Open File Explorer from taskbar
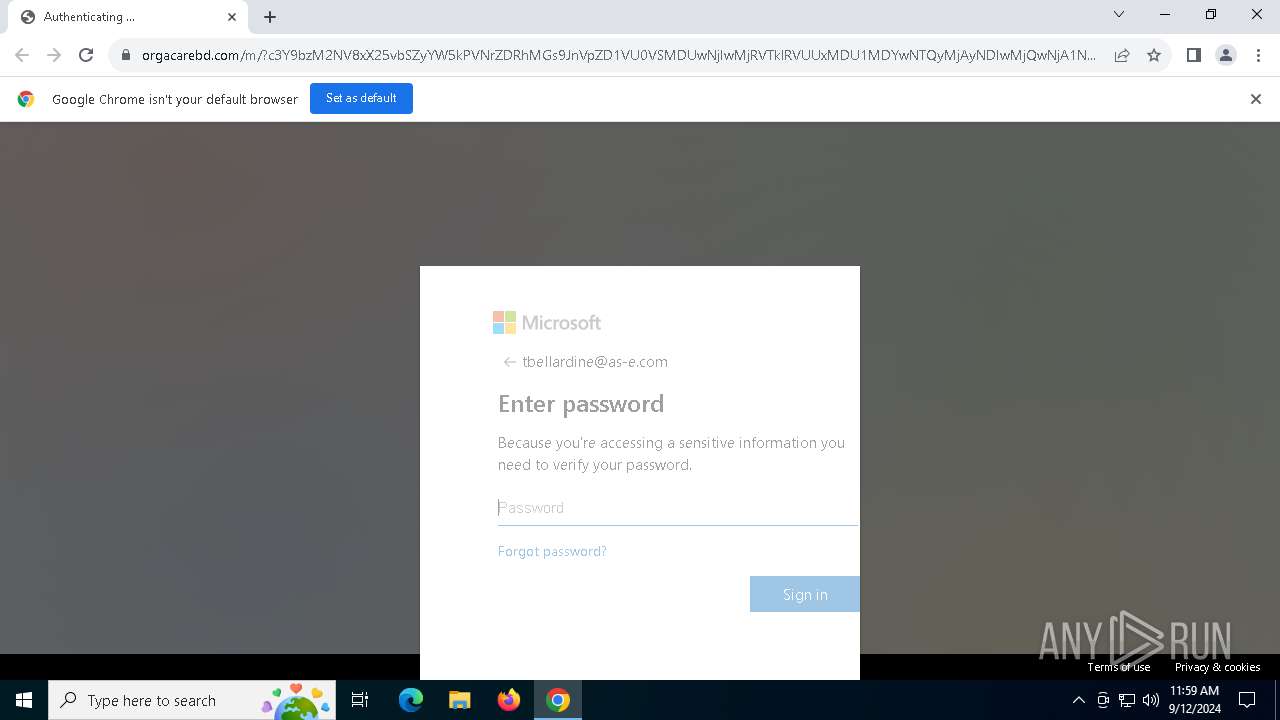Viewport: 1280px width, 720px height. (x=459, y=700)
